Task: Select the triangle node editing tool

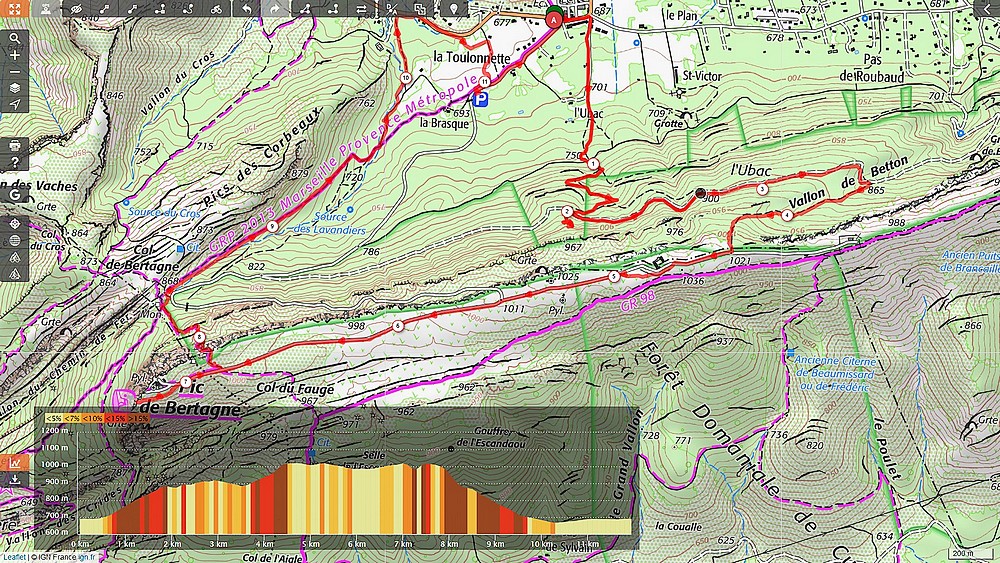Action: pos(305,8)
